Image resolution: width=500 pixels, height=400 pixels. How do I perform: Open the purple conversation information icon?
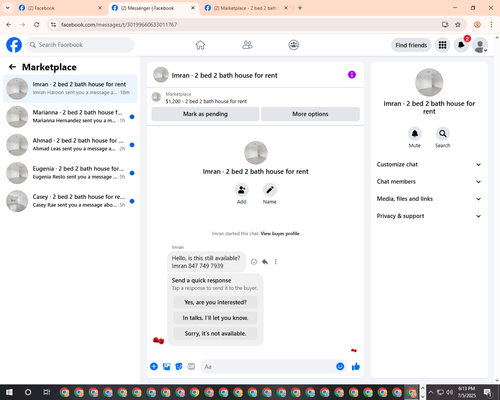pyautogui.click(x=352, y=75)
